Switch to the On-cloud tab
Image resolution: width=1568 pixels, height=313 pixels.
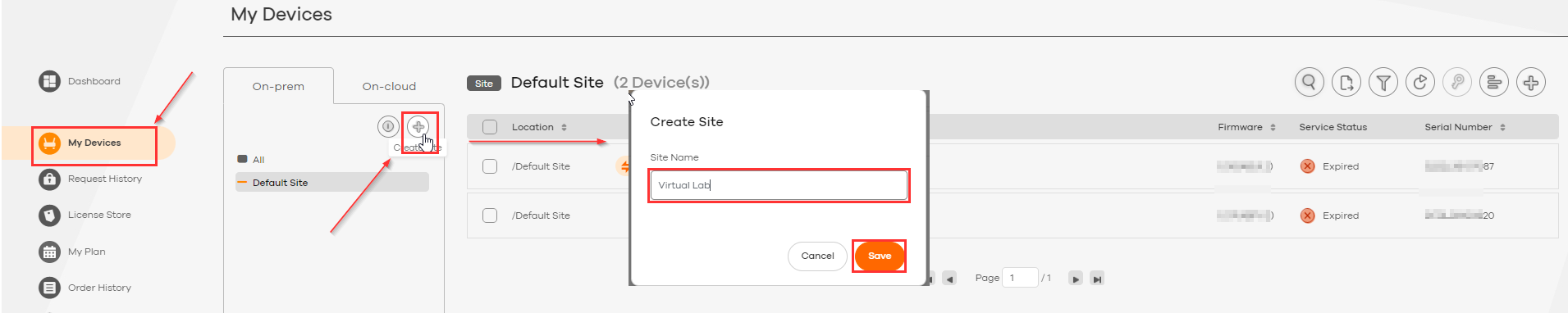pos(389,86)
